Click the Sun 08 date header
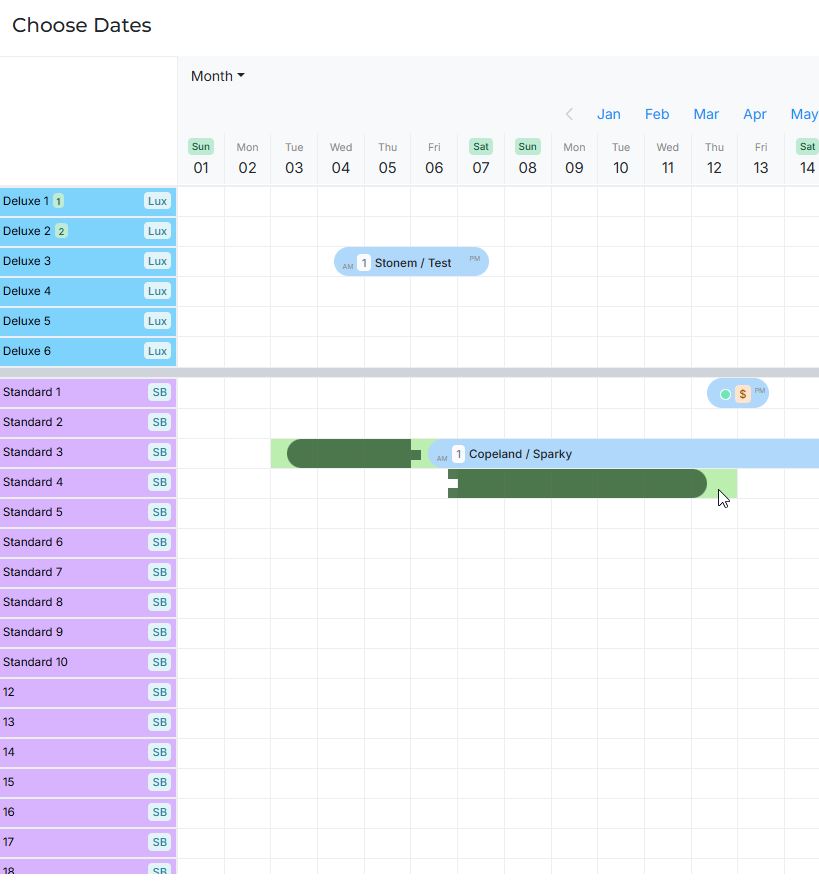Viewport: 819px width, 890px height. pos(527,158)
